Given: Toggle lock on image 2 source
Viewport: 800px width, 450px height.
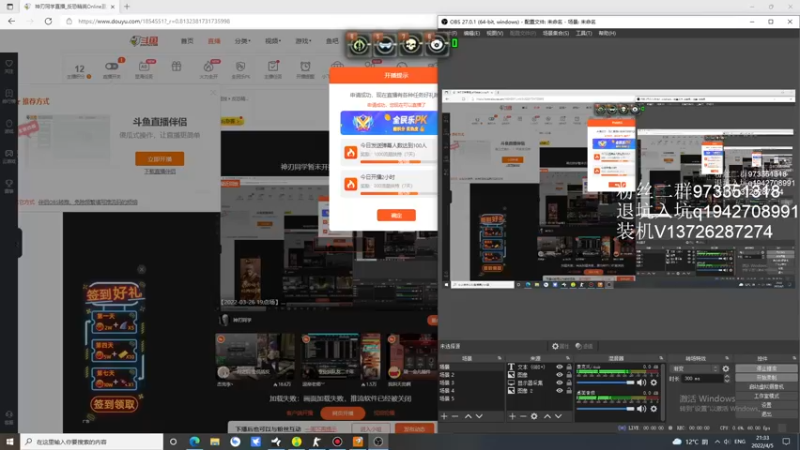Looking at the screenshot, I should [x=569, y=390].
